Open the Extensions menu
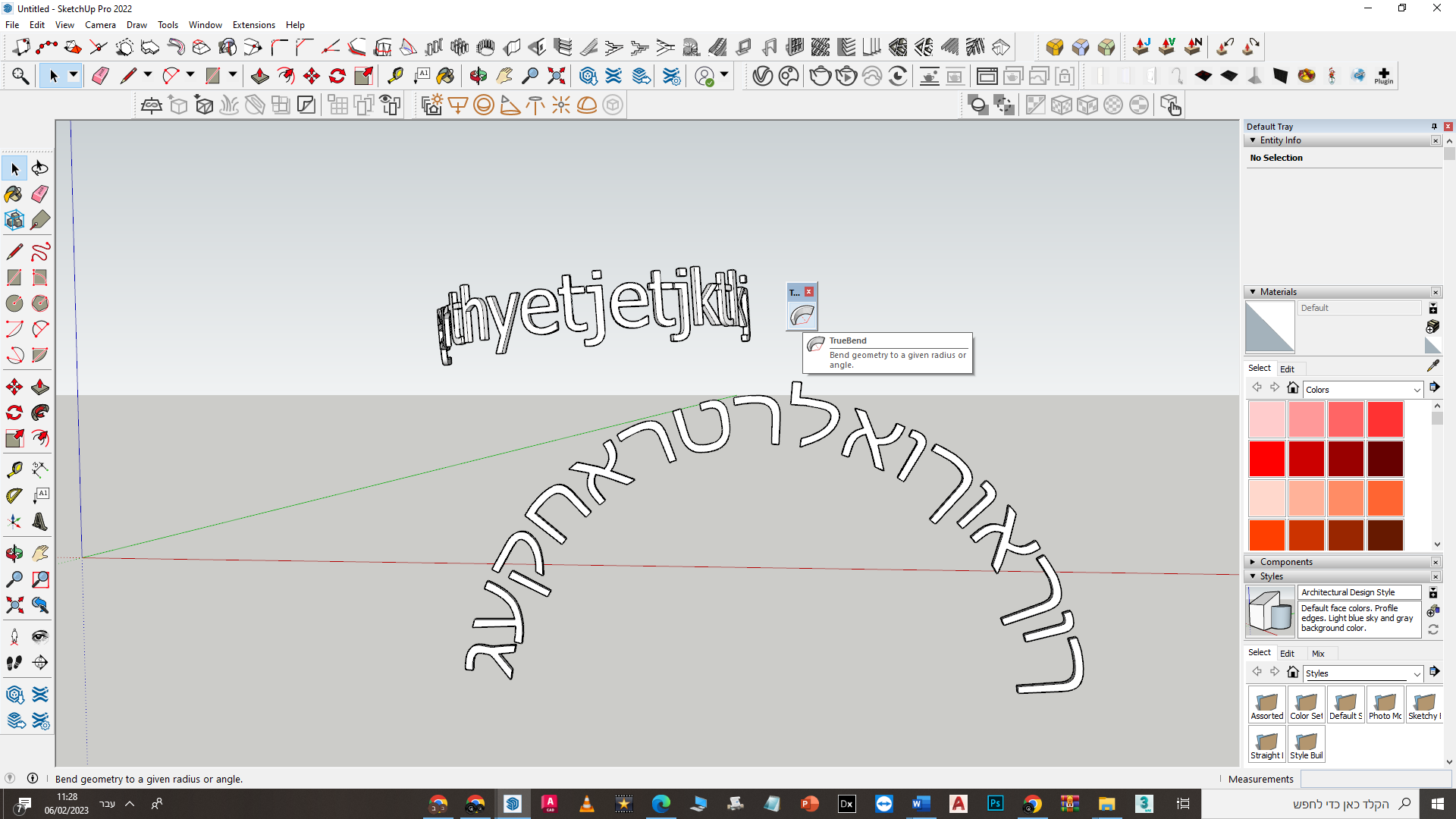The width and height of the screenshot is (1456, 819). click(253, 25)
